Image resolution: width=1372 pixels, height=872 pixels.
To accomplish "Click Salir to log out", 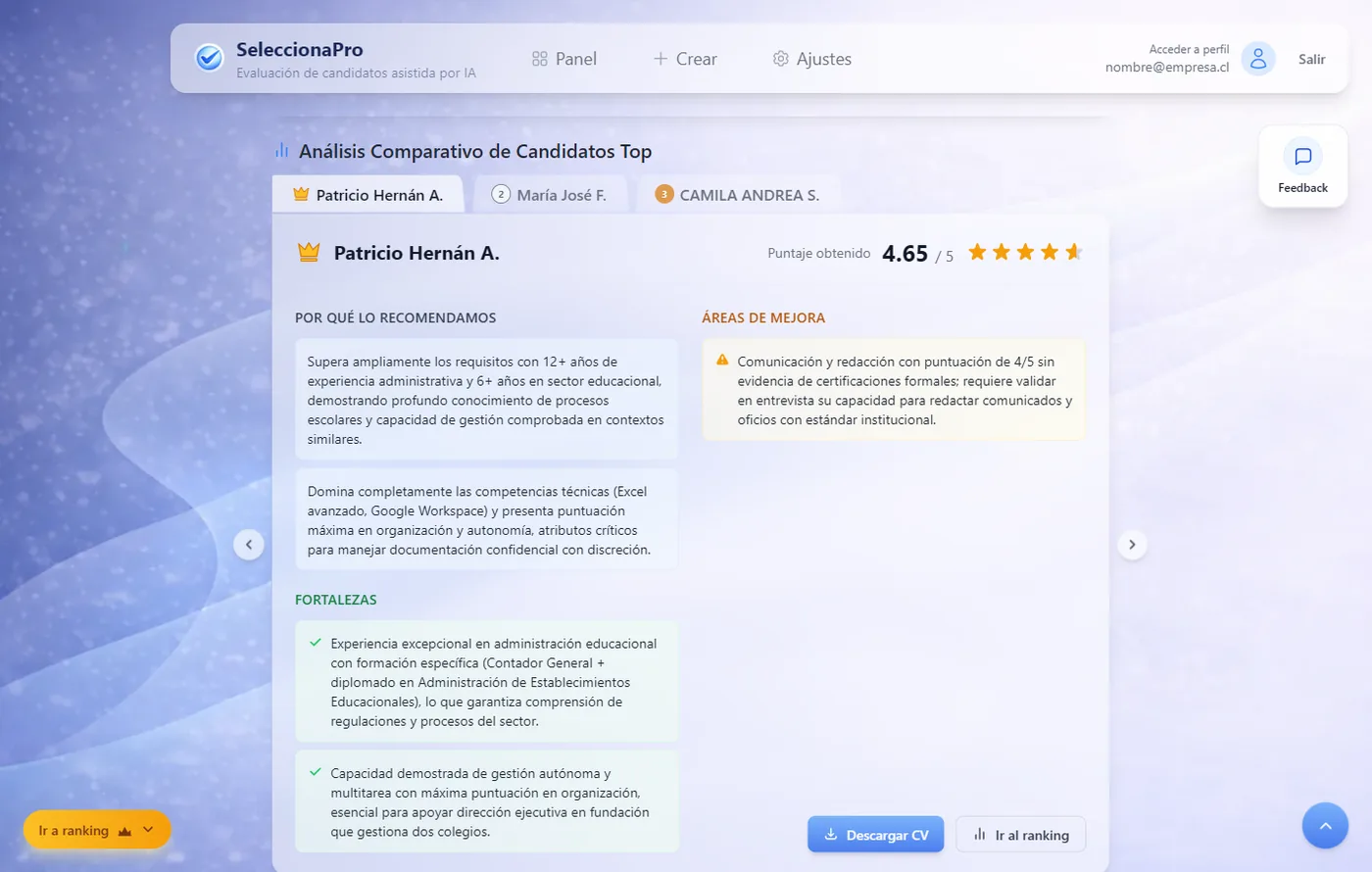I will coord(1311,59).
